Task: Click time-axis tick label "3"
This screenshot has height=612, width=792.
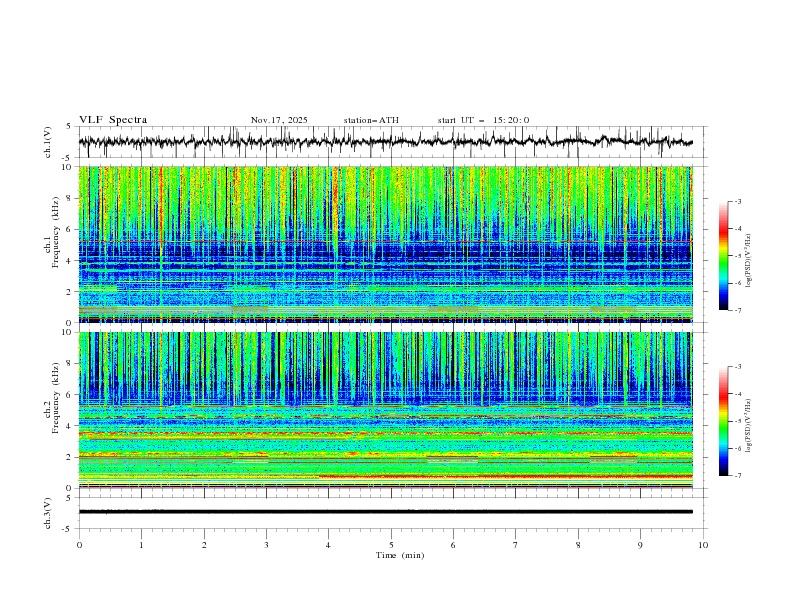Action: click(x=266, y=545)
